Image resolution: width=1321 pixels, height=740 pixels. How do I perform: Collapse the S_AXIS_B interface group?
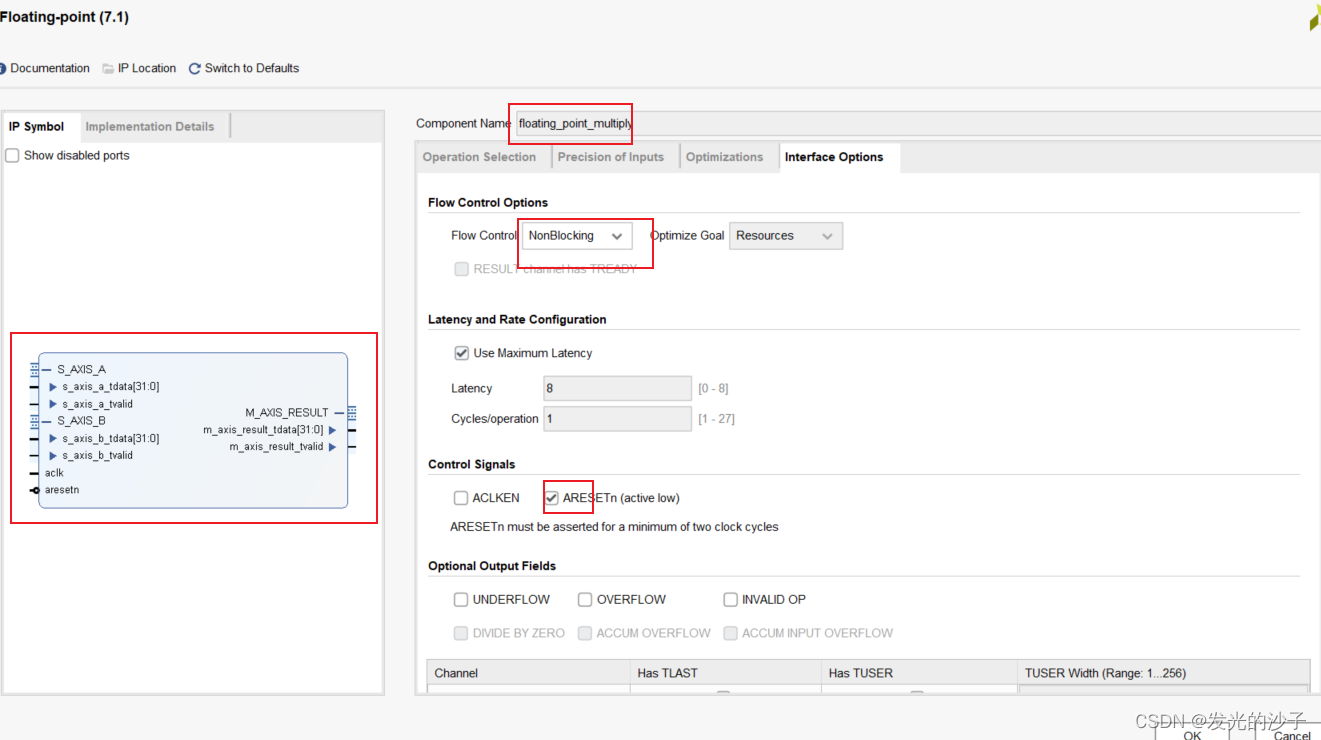click(x=47, y=421)
